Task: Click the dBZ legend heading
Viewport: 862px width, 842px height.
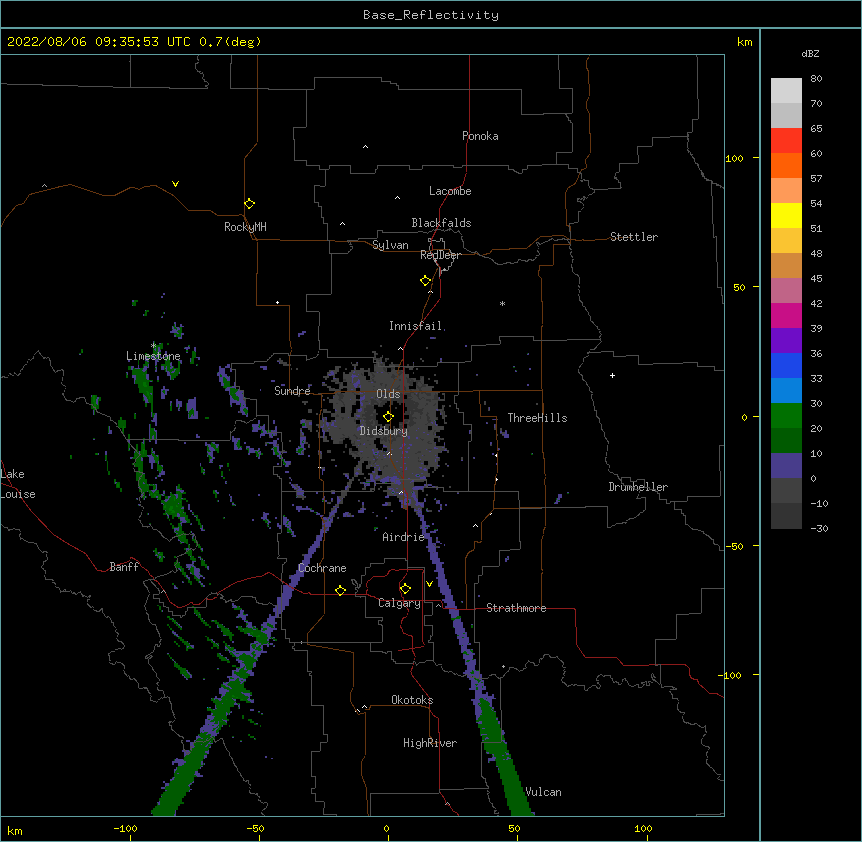Action: tap(810, 53)
